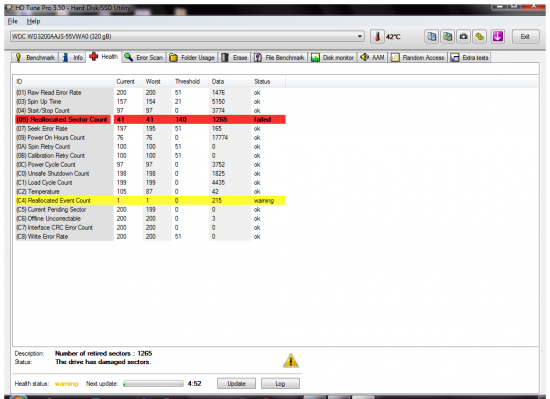Select the Health tab

[x=104, y=57]
